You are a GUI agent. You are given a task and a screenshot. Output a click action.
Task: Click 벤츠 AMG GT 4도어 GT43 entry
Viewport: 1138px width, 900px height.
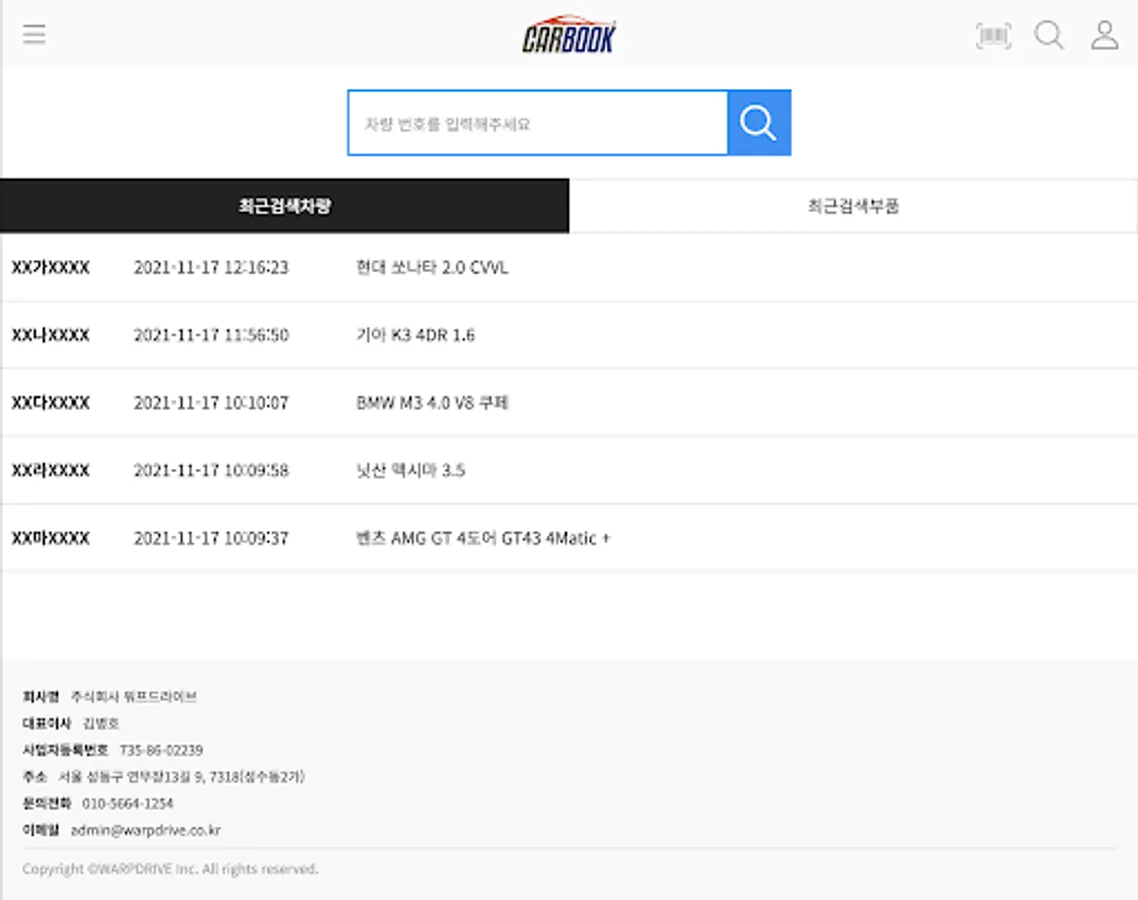pyautogui.click(x=483, y=539)
